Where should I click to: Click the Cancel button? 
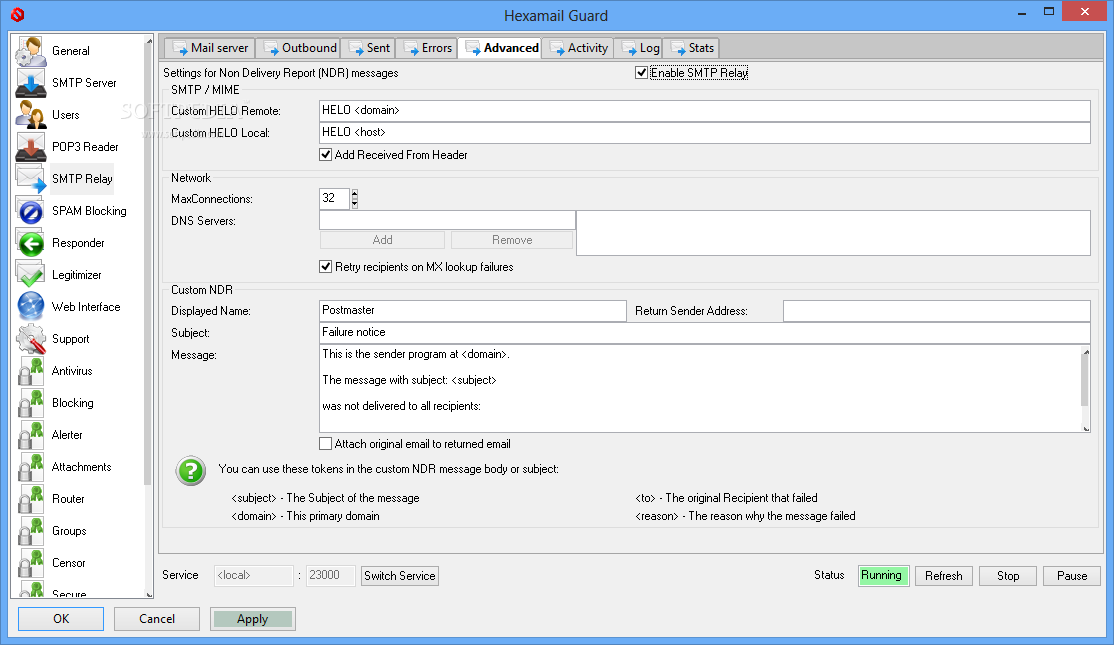[x=157, y=619]
